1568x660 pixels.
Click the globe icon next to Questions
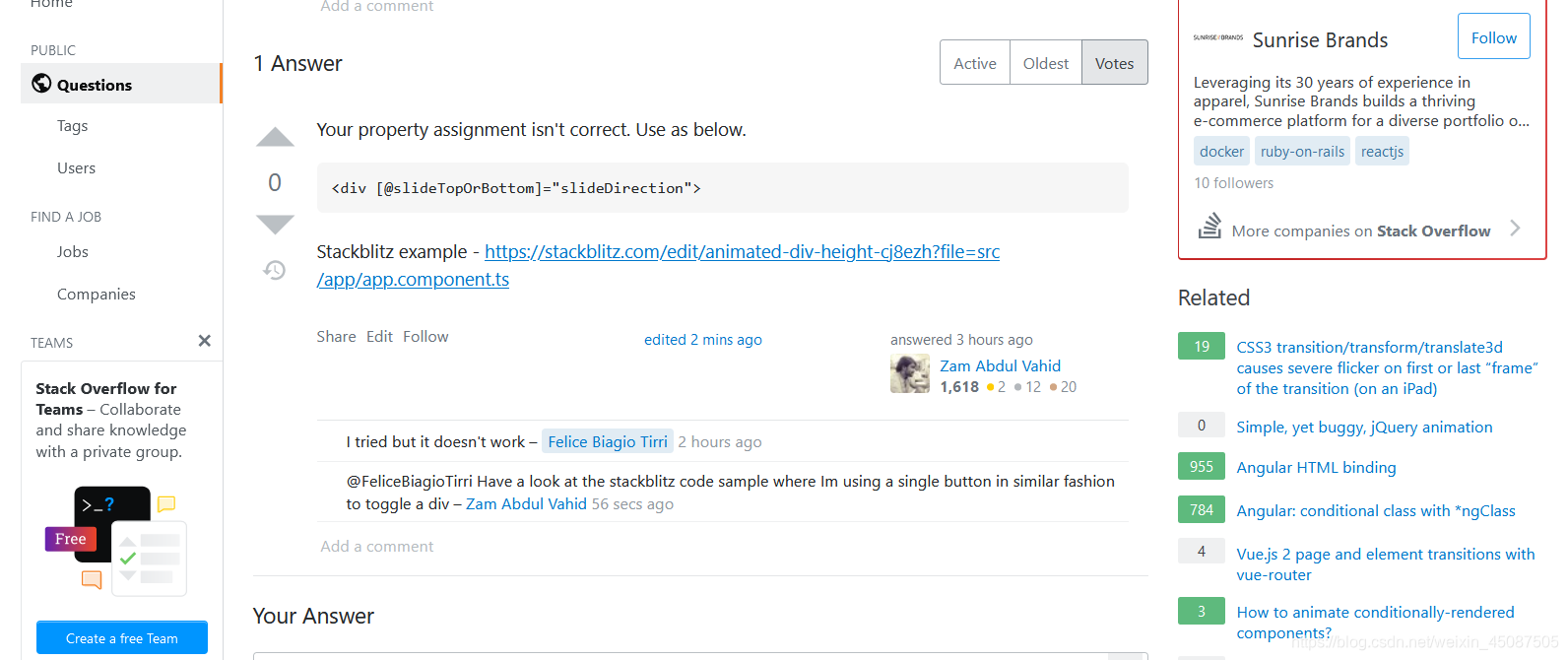(x=41, y=84)
